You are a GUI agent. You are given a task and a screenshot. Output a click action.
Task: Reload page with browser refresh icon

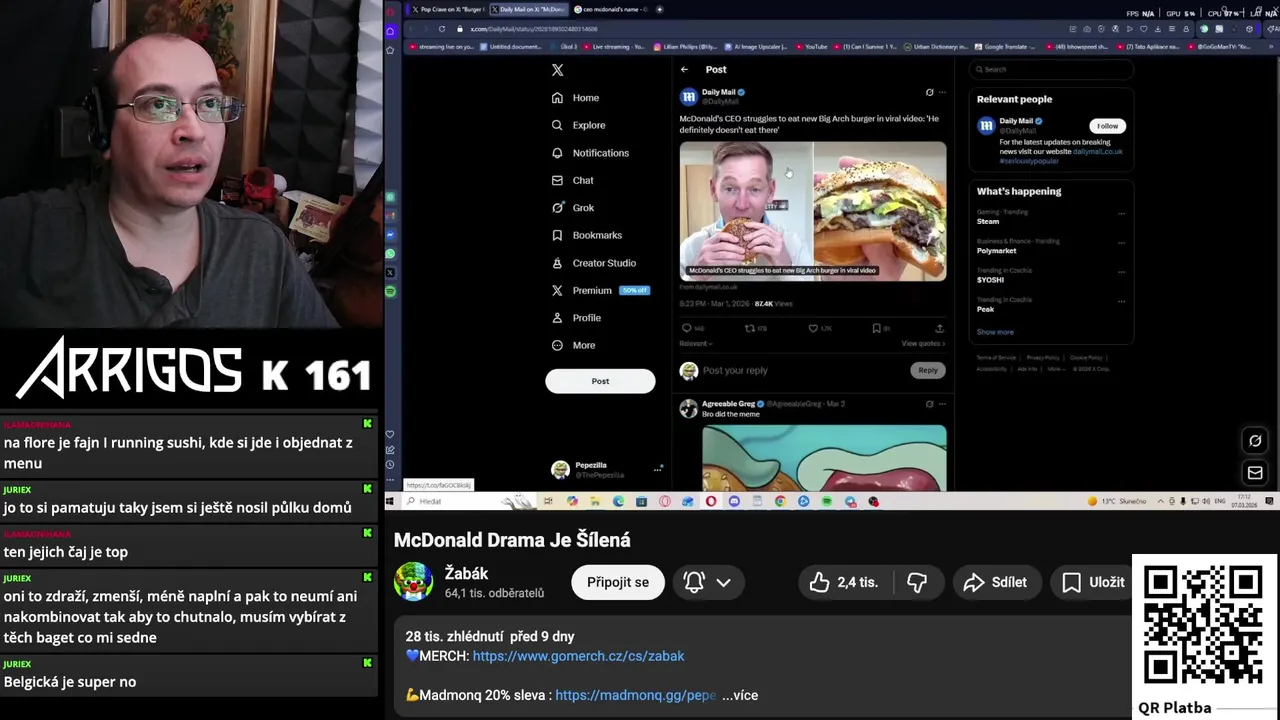point(442,29)
